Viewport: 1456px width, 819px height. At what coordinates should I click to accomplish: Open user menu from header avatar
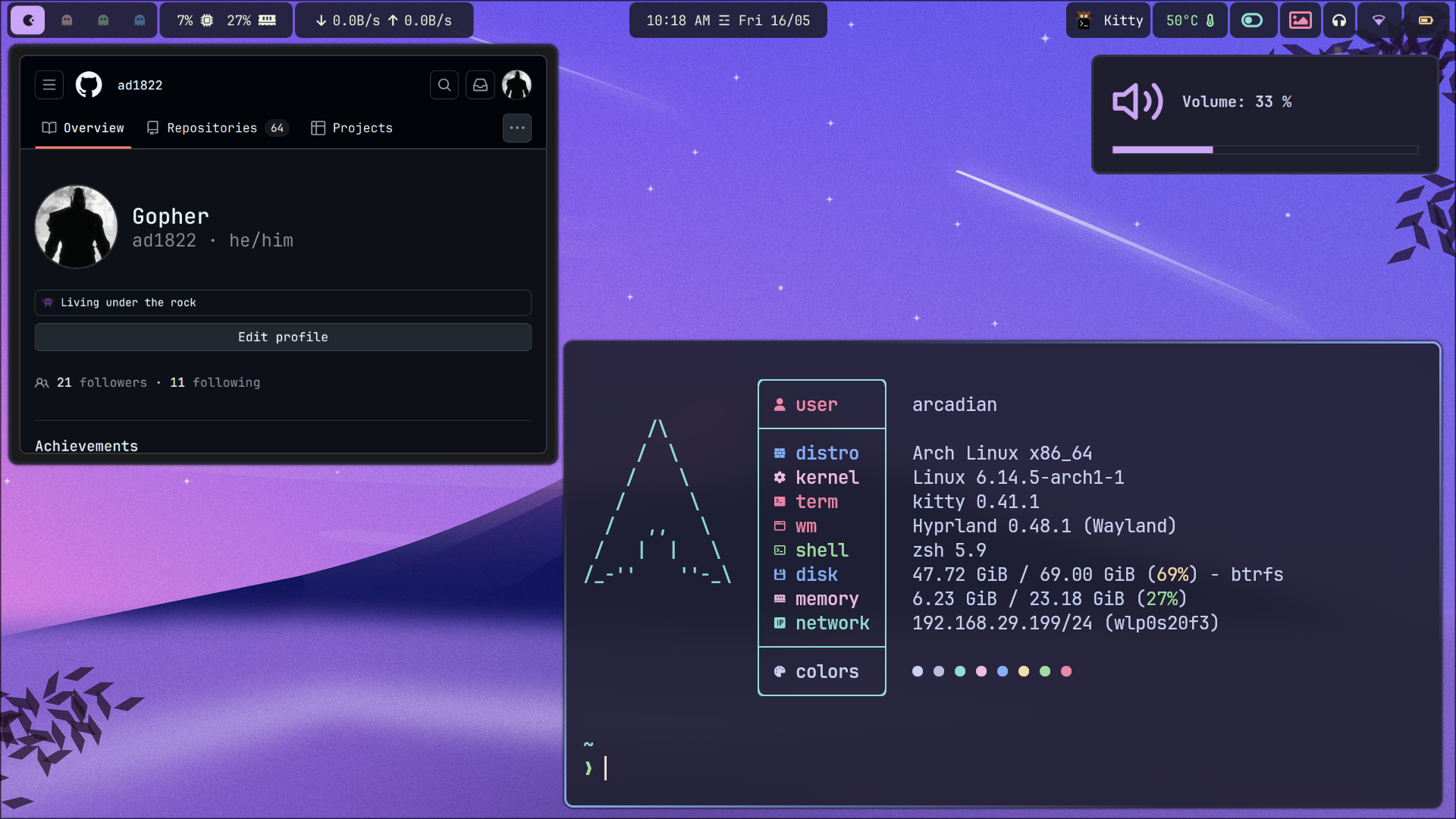point(517,85)
